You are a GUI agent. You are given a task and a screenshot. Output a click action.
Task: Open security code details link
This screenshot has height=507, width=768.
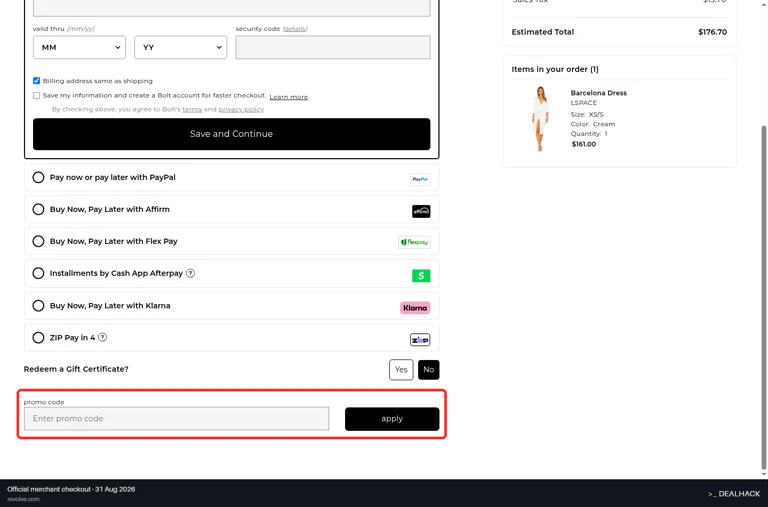pos(295,29)
